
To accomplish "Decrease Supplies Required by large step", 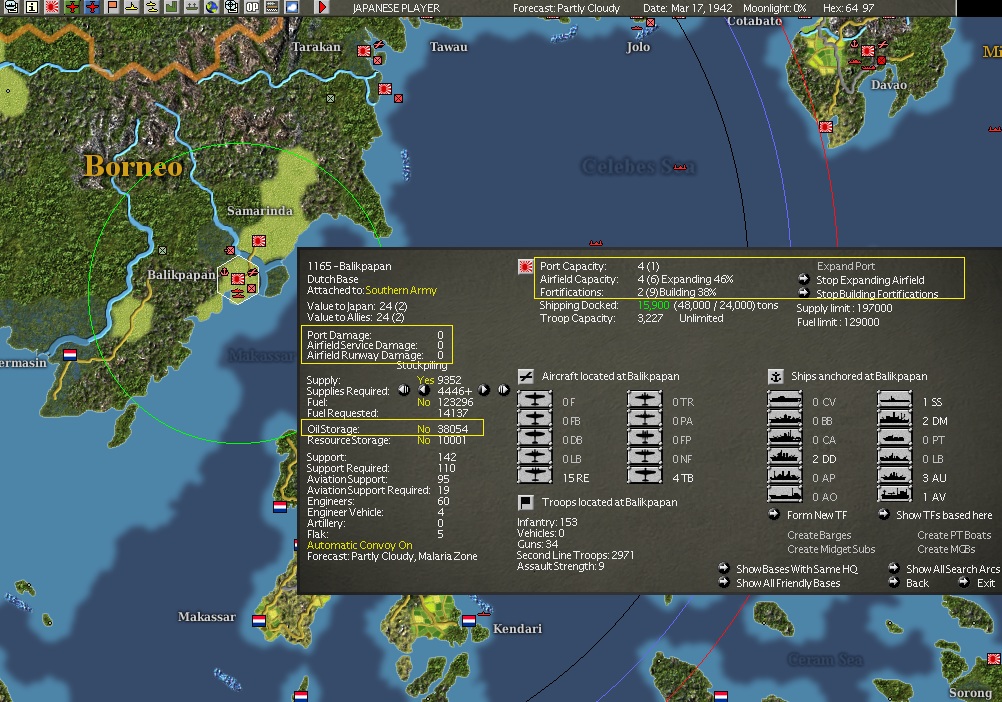I will click(403, 390).
